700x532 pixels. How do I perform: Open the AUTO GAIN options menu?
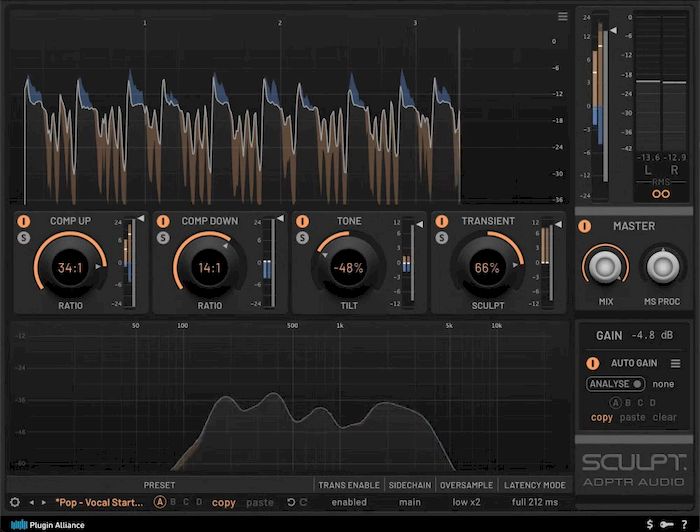tap(675, 364)
